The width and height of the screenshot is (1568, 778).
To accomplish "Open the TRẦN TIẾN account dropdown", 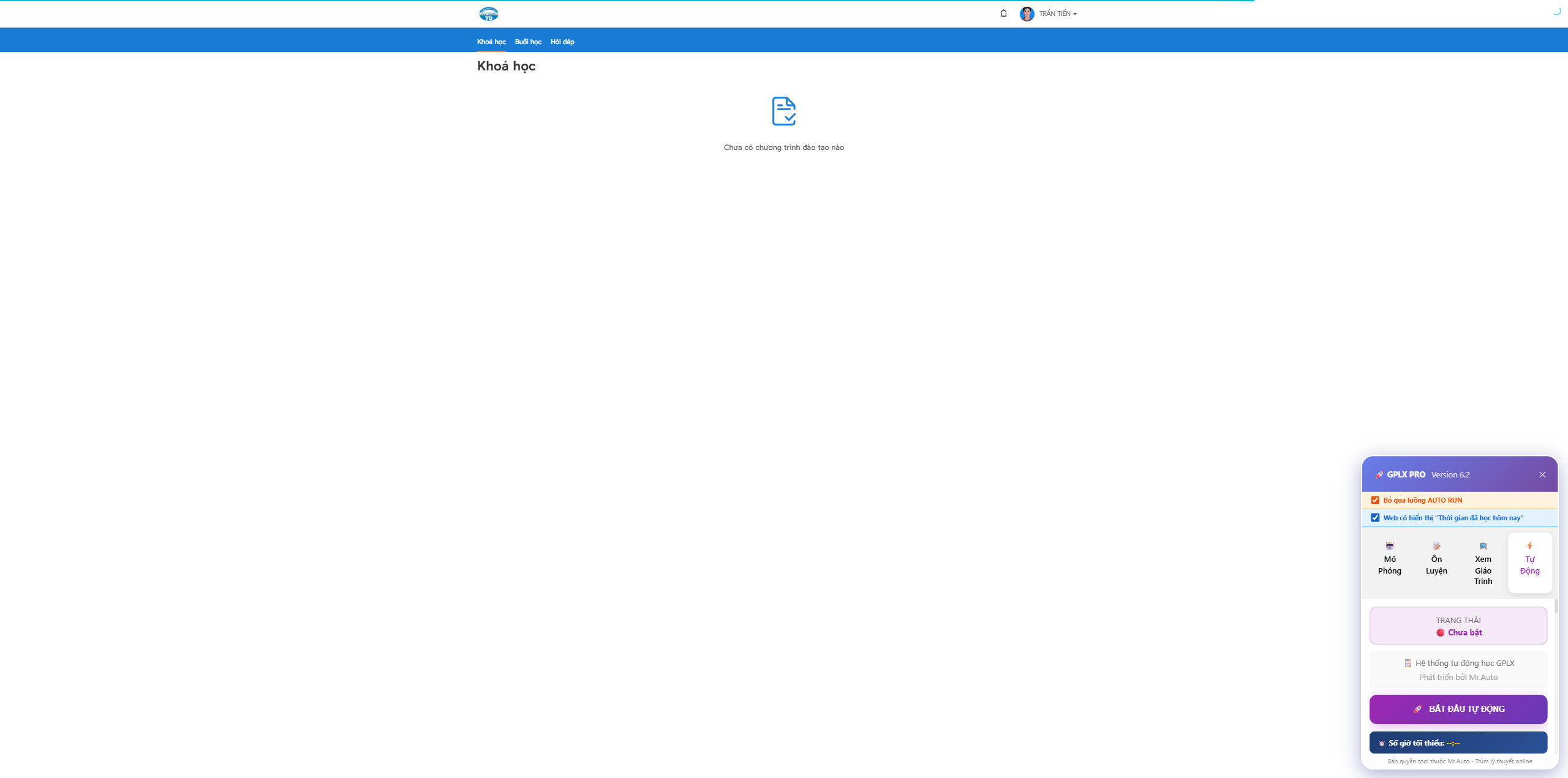I will [x=1058, y=13].
